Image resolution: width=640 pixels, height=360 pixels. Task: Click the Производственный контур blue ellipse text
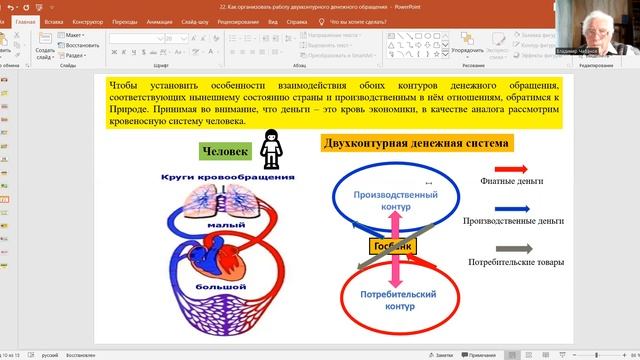tap(396, 200)
